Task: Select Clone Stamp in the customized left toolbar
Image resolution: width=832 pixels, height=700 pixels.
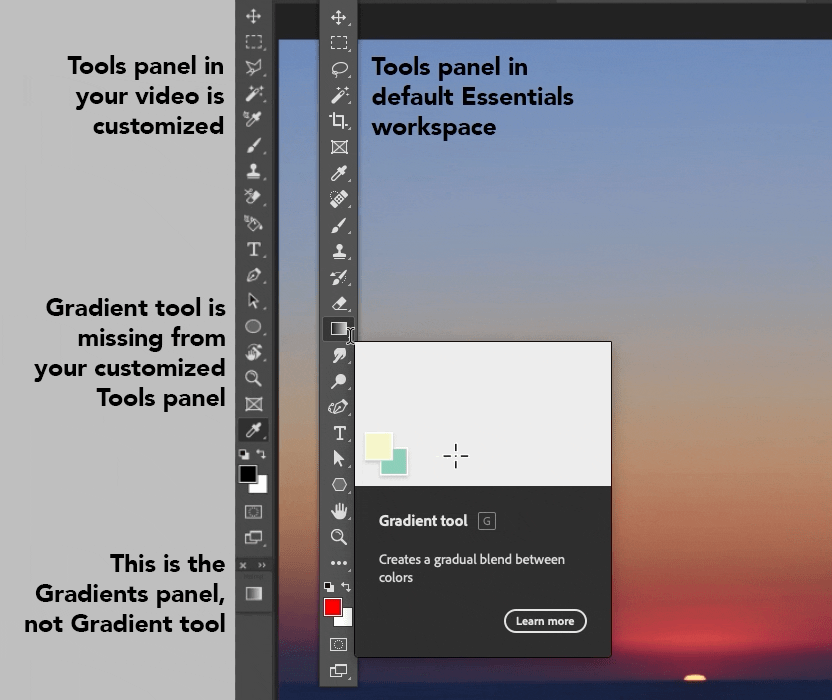Action: pos(254,171)
